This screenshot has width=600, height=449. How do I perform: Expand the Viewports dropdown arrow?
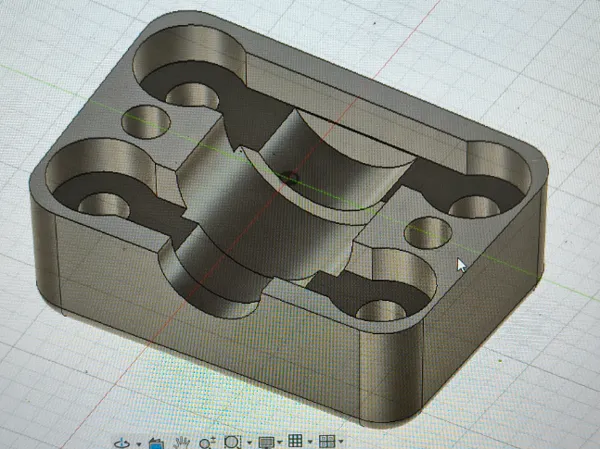tap(341, 442)
